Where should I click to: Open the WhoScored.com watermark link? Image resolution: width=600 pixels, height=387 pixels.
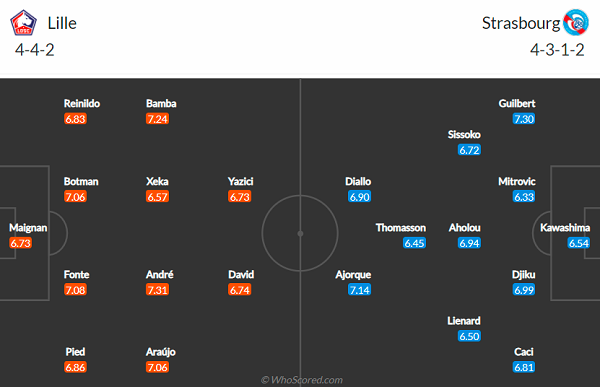point(302,380)
